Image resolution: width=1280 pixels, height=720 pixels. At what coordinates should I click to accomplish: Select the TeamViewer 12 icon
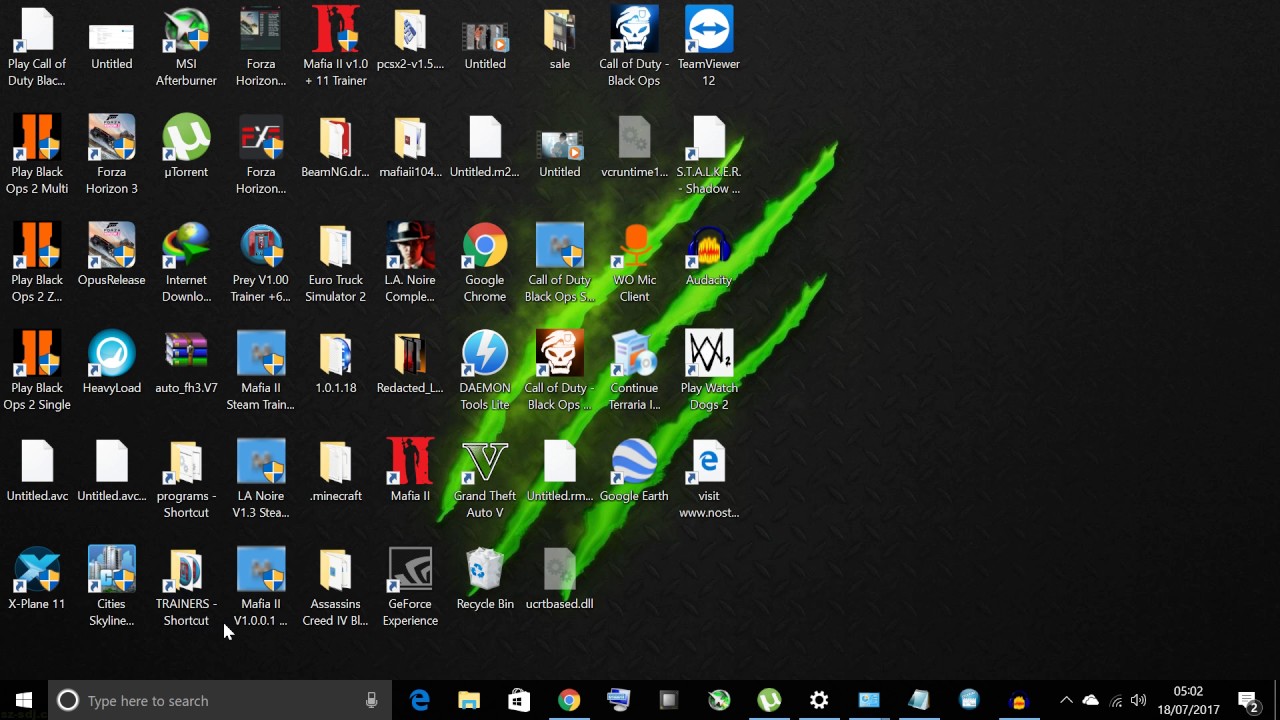[709, 46]
